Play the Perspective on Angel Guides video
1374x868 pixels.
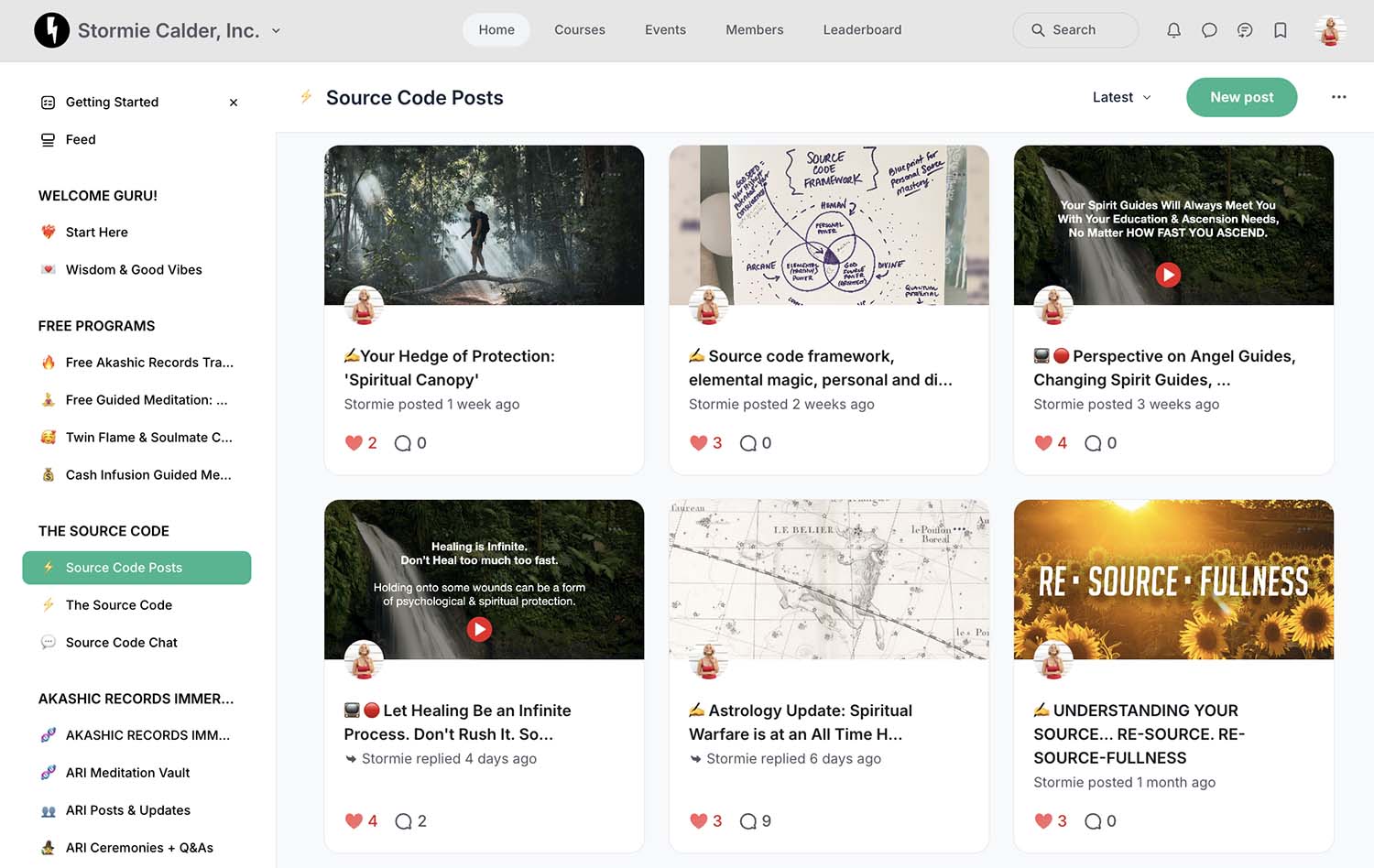(1168, 275)
